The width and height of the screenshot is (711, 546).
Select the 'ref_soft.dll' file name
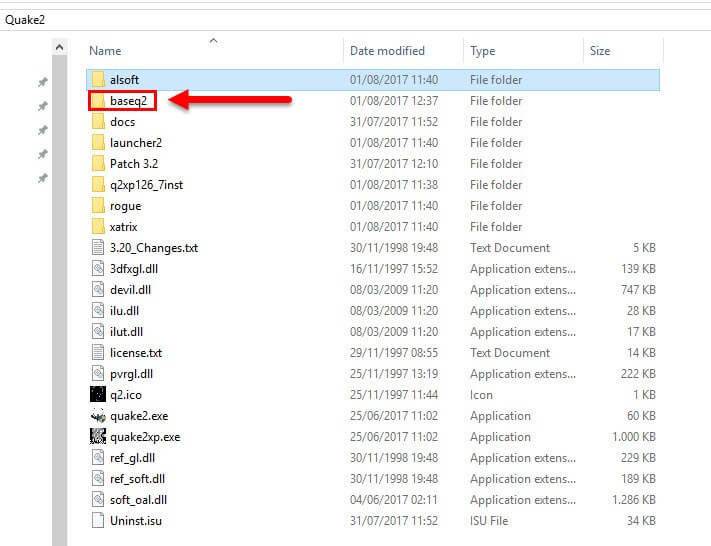137,479
